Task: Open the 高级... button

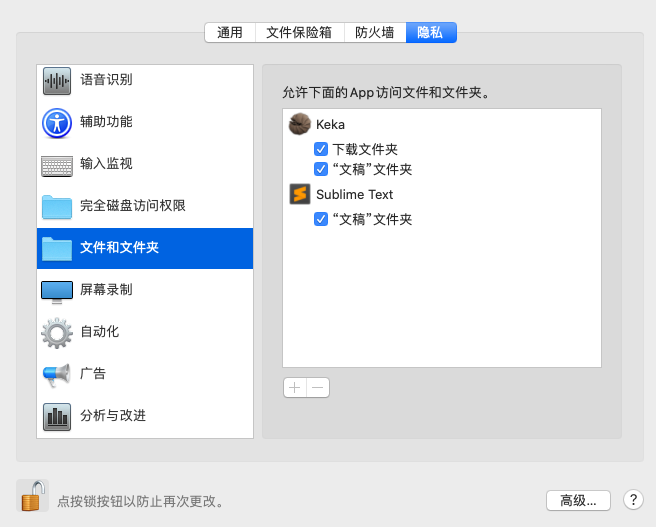Action: click(x=578, y=500)
